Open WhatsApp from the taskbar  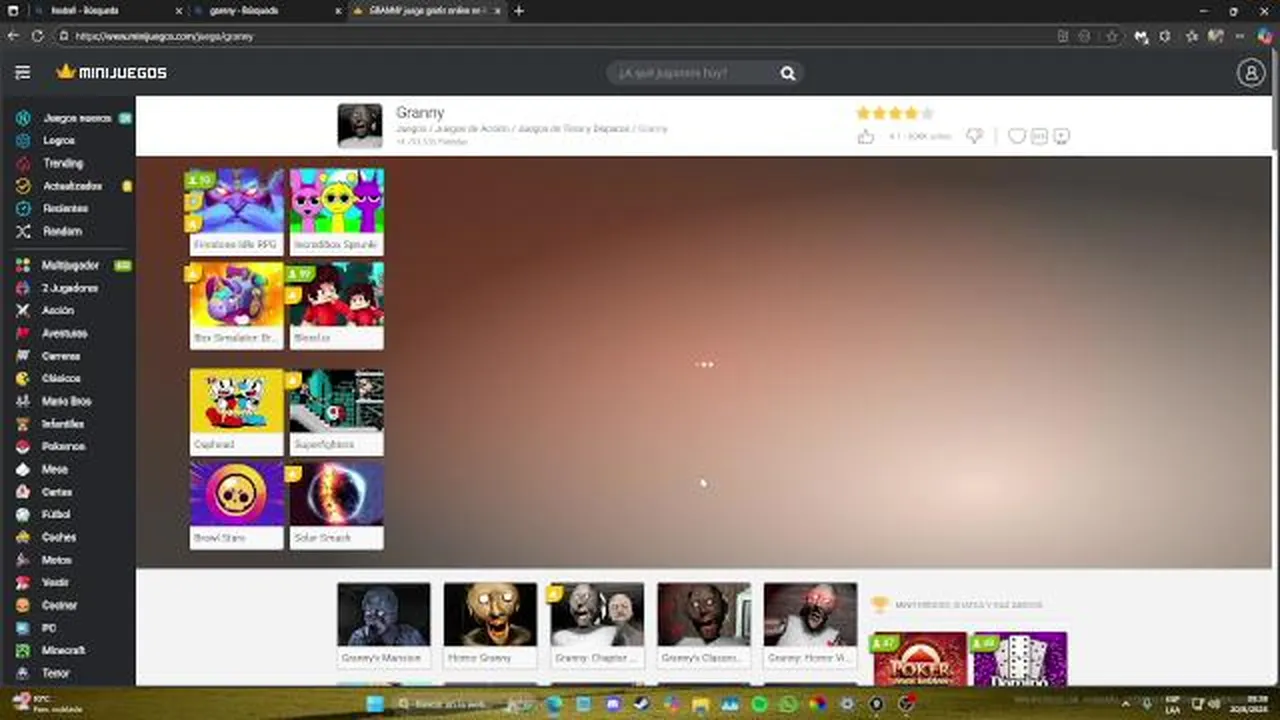coord(788,704)
